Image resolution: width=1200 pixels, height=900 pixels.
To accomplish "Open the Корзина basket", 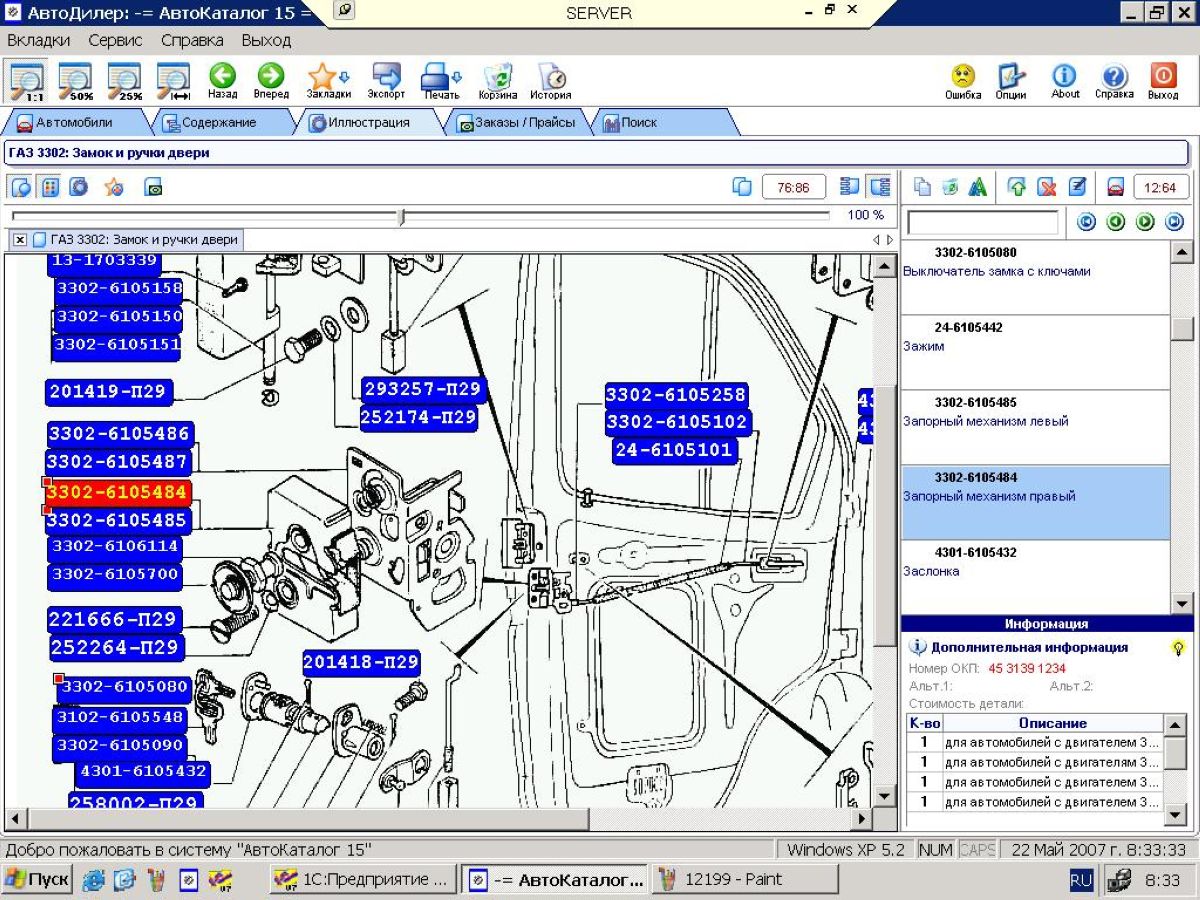I will (x=497, y=81).
